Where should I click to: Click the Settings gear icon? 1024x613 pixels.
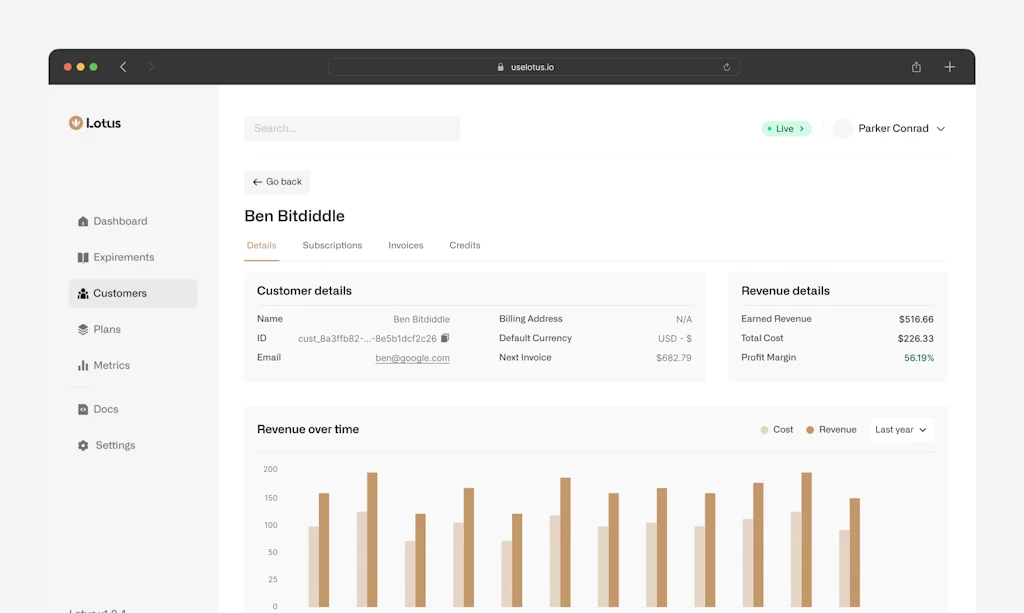(x=83, y=446)
